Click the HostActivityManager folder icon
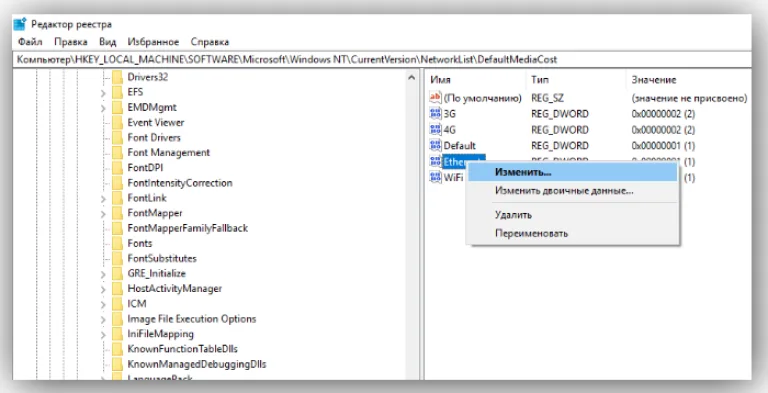The image size is (768, 393). (x=117, y=289)
